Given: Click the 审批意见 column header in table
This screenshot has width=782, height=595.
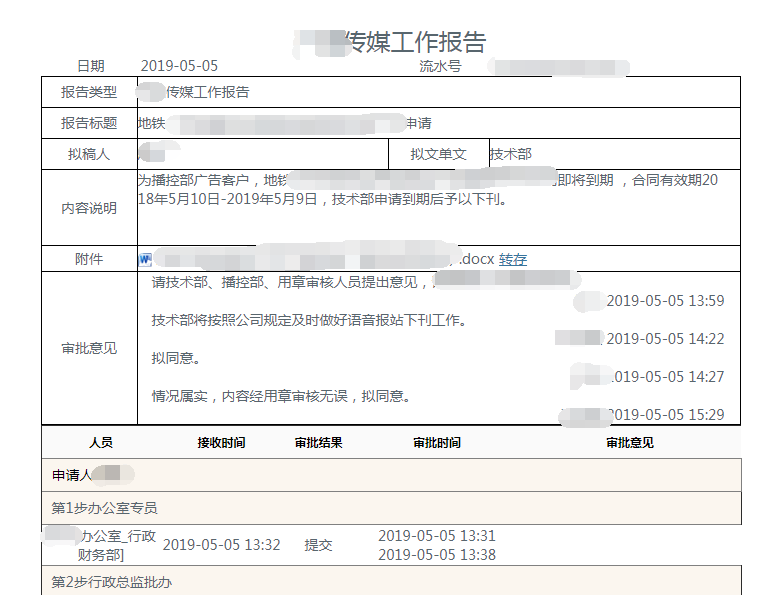Looking at the screenshot, I should (630, 442).
